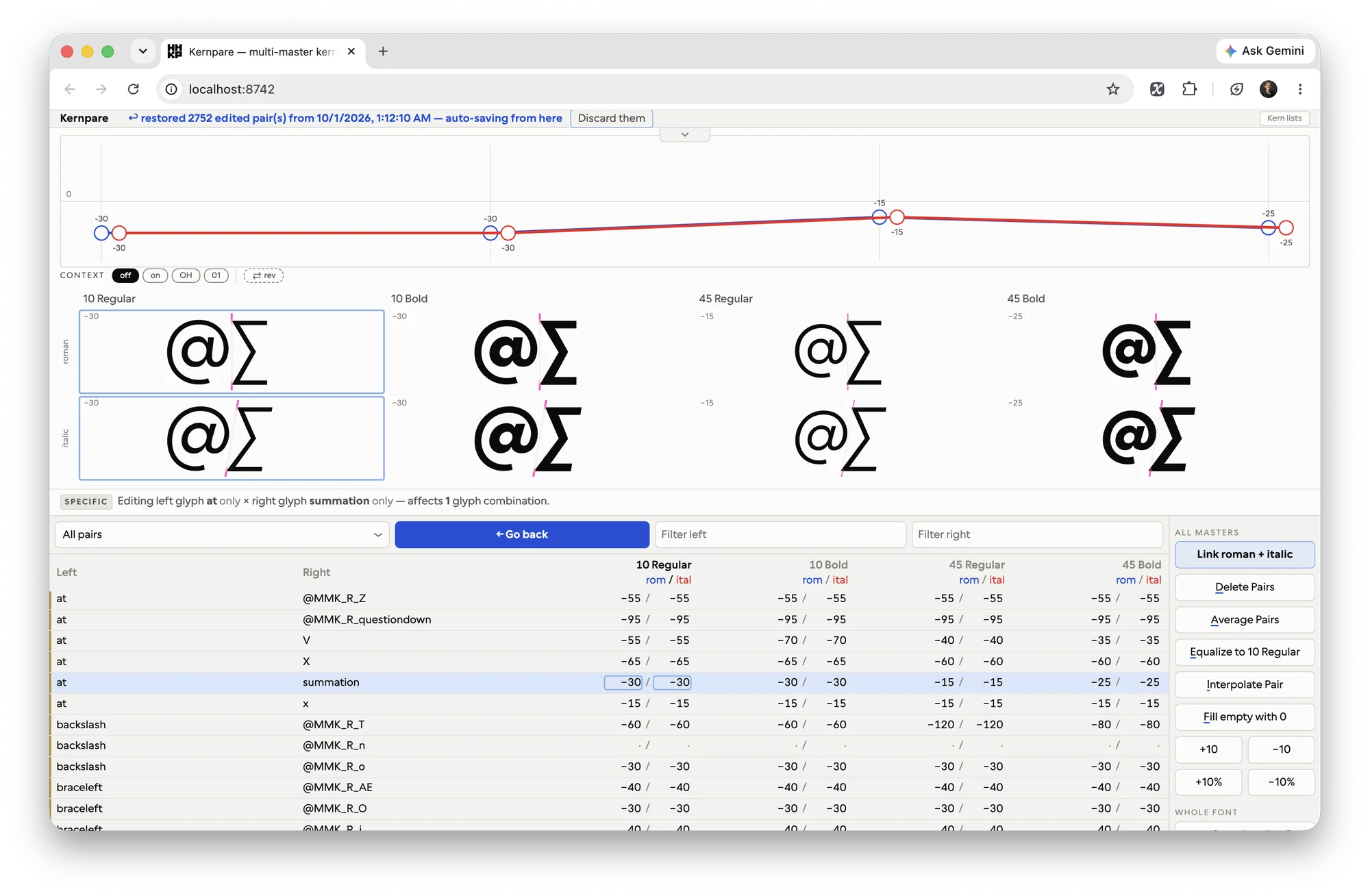Open the Chrome three-dot menu
The image size is (1370, 896).
click(x=1299, y=89)
